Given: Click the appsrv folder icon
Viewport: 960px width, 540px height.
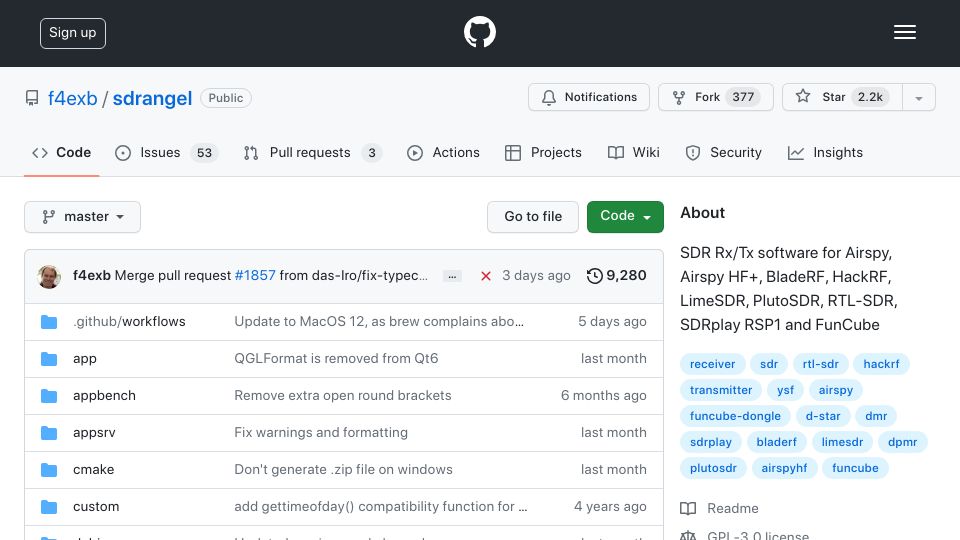Looking at the screenshot, I should [x=49, y=433].
